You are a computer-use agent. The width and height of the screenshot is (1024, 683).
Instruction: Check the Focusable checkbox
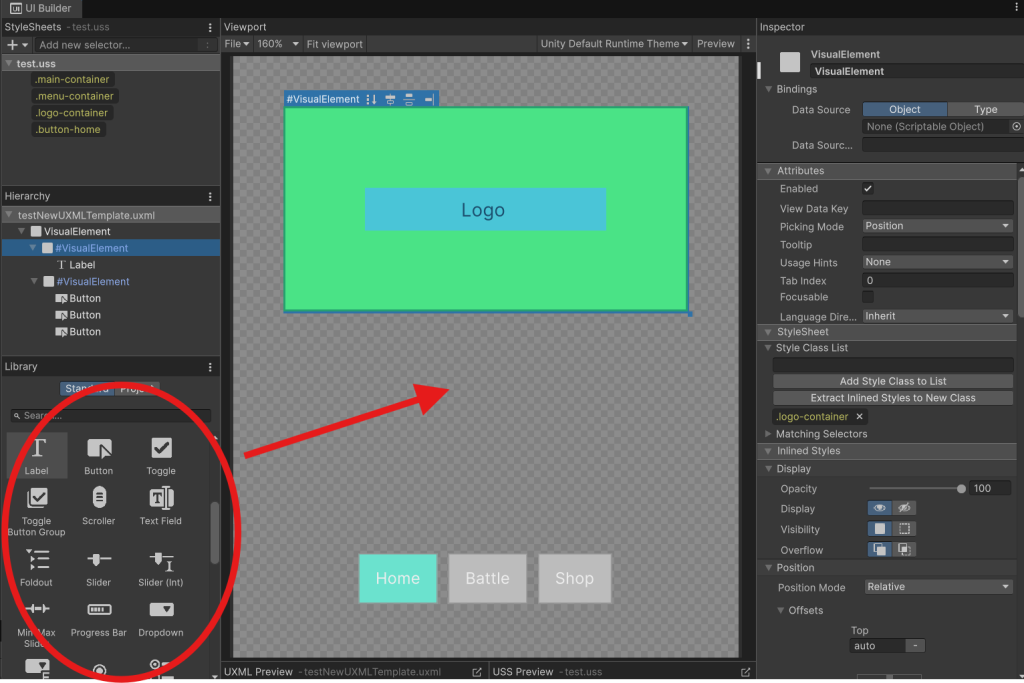click(868, 297)
